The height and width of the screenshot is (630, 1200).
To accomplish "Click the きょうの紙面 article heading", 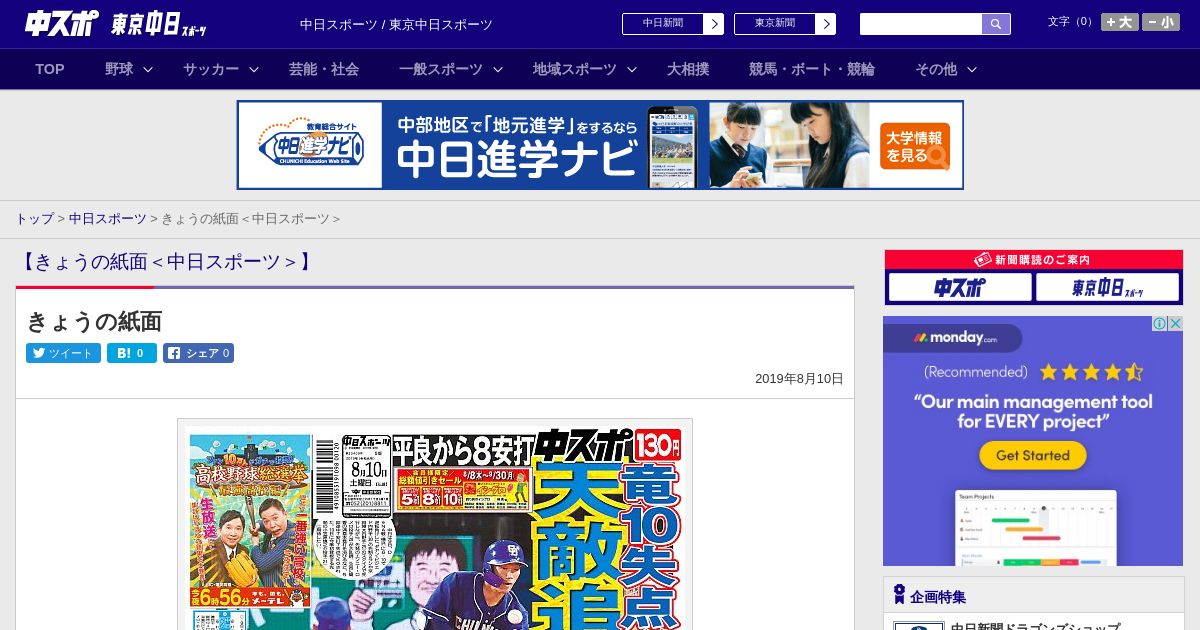I will 94,321.
